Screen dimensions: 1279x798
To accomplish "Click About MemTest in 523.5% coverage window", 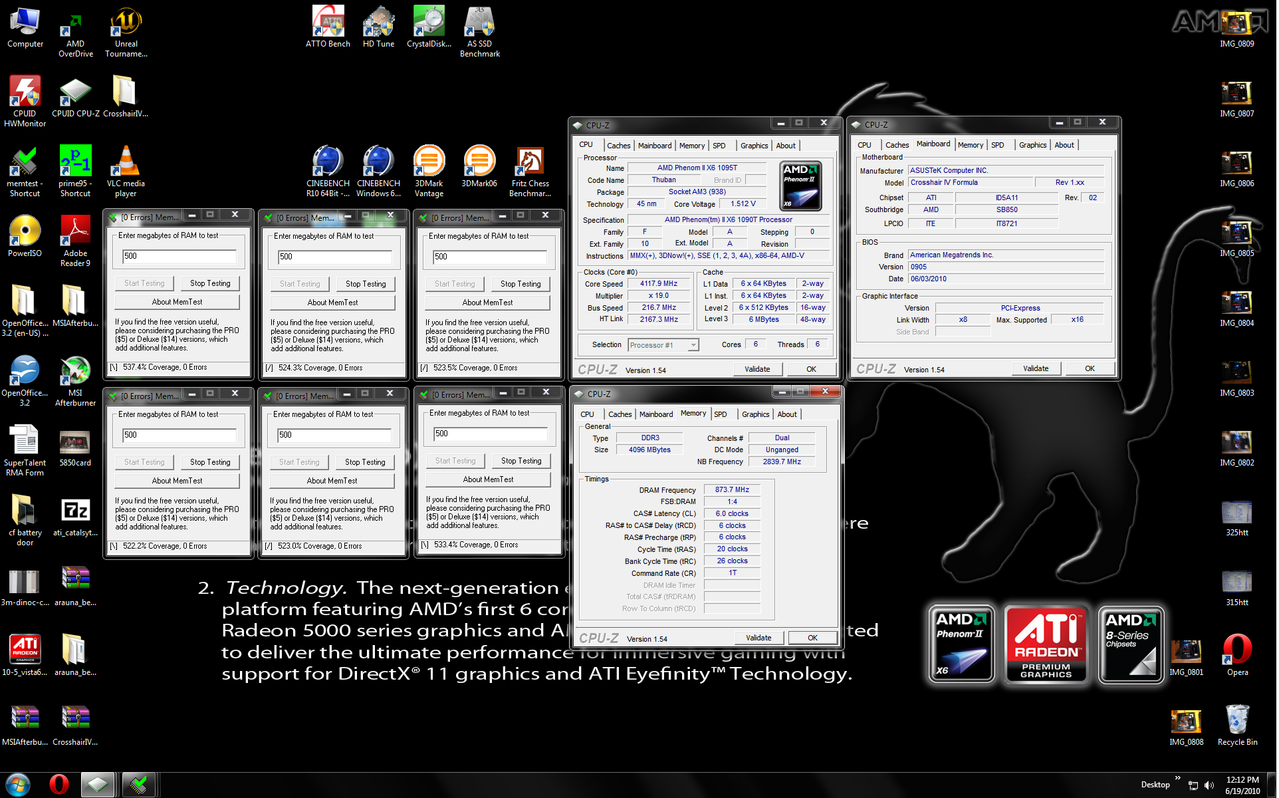I will pyautogui.click(x=487, y=302).
